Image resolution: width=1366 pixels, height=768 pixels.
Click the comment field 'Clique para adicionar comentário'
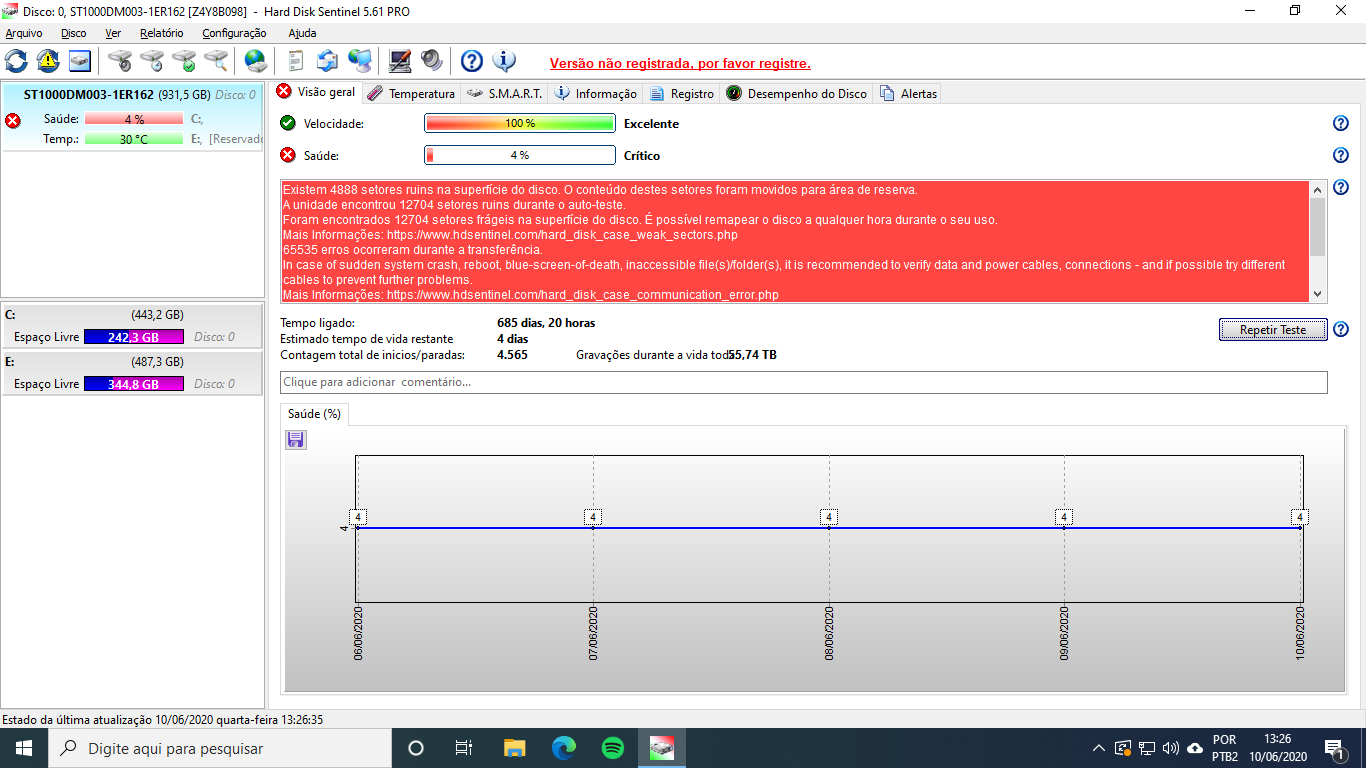pyautogui.click(x=804, y=382)
